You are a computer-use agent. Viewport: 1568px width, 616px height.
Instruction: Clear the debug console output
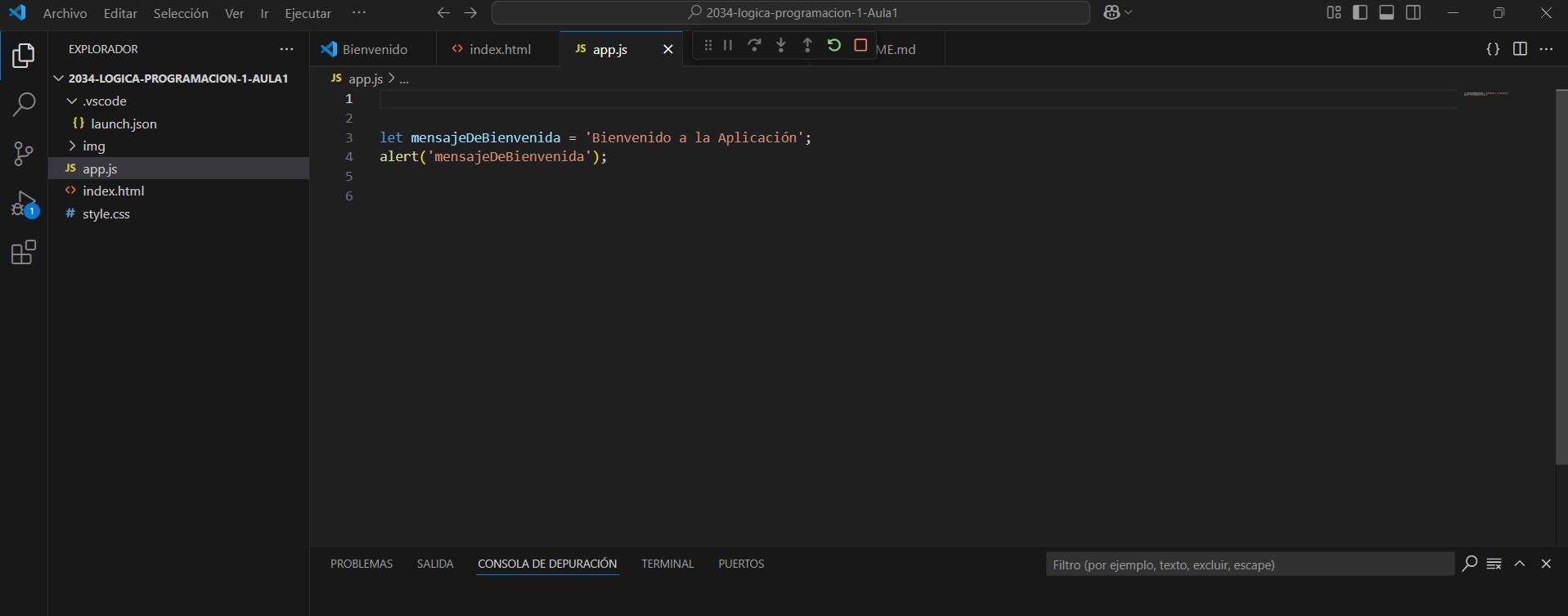coord(1494,564)
